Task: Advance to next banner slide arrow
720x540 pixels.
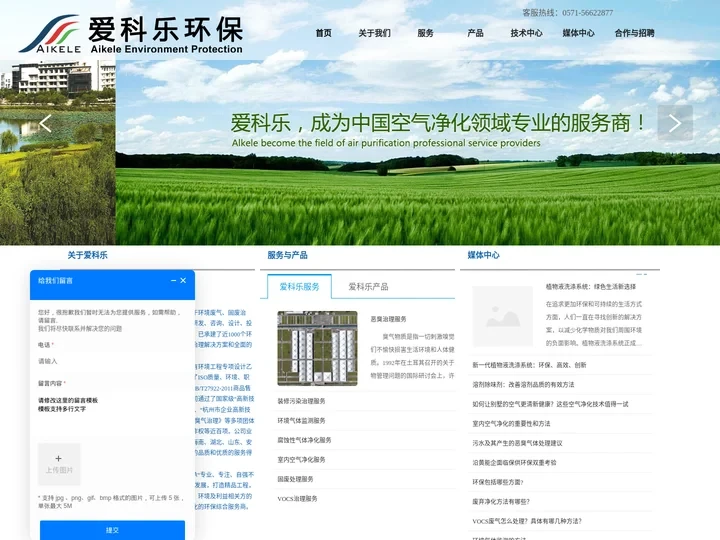Action: coord(675,123)
